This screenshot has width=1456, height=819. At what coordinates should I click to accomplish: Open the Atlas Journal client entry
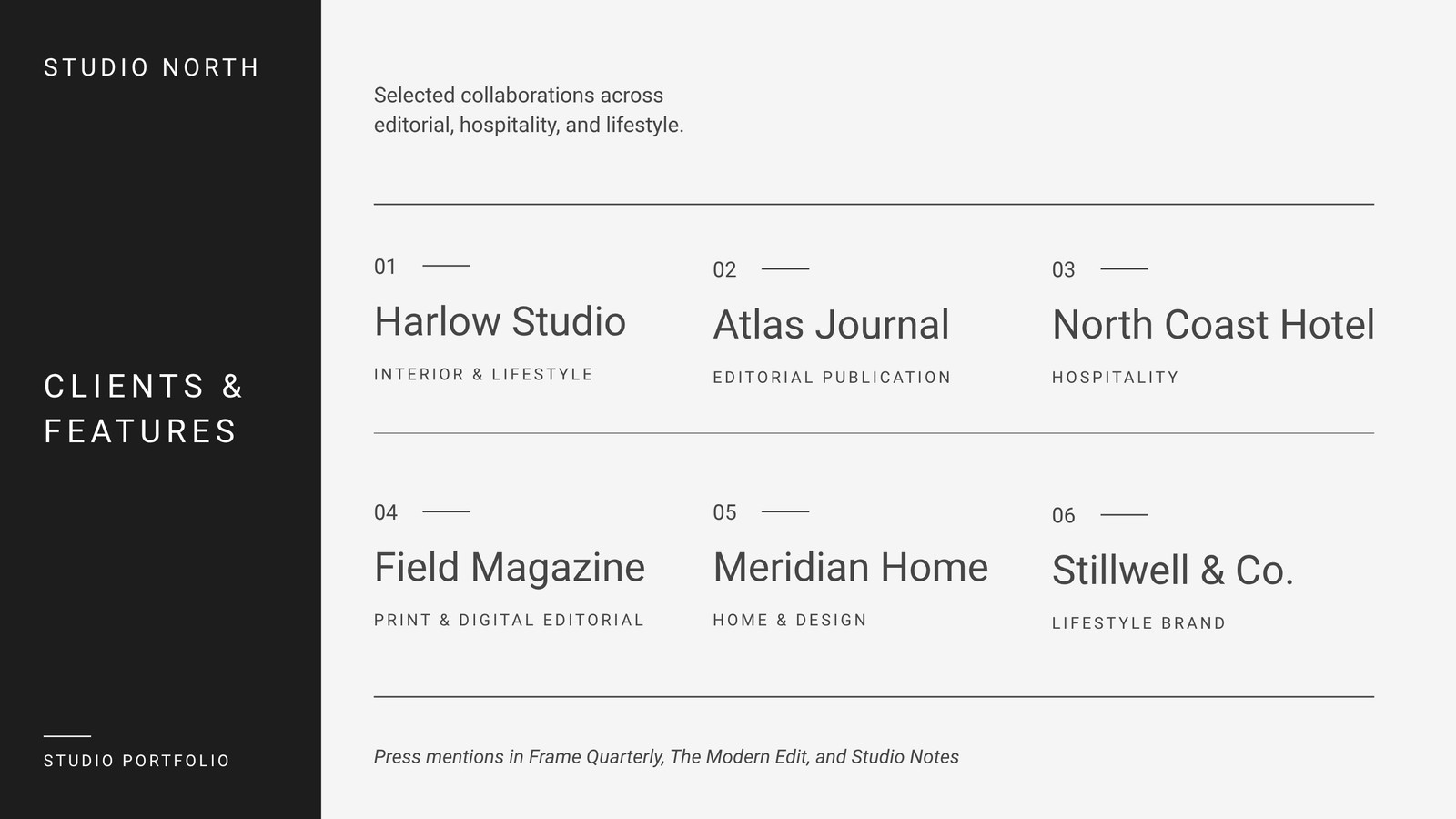831,324
